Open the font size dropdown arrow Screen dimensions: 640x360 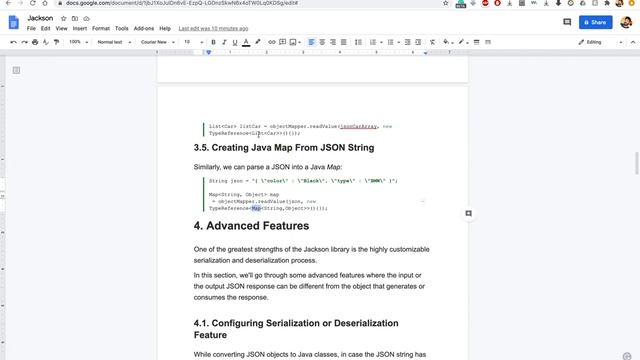(x=202, y=42)
